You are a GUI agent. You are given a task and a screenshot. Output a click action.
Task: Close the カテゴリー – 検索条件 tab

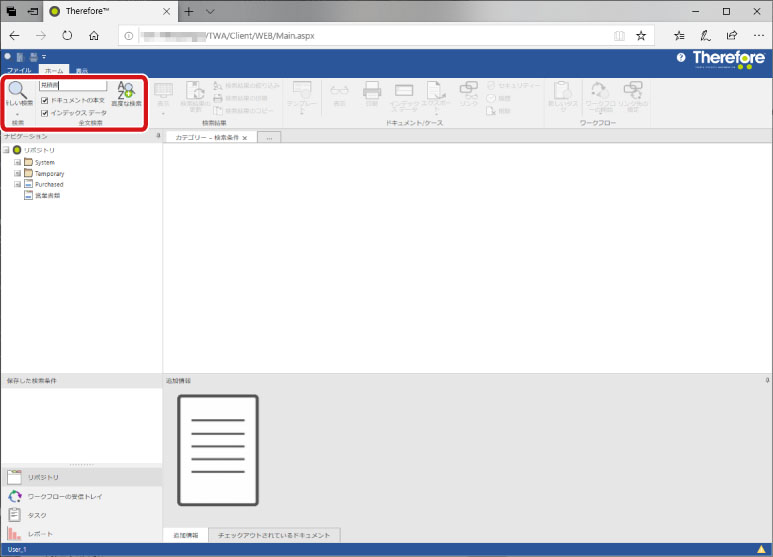coord(245,137)
